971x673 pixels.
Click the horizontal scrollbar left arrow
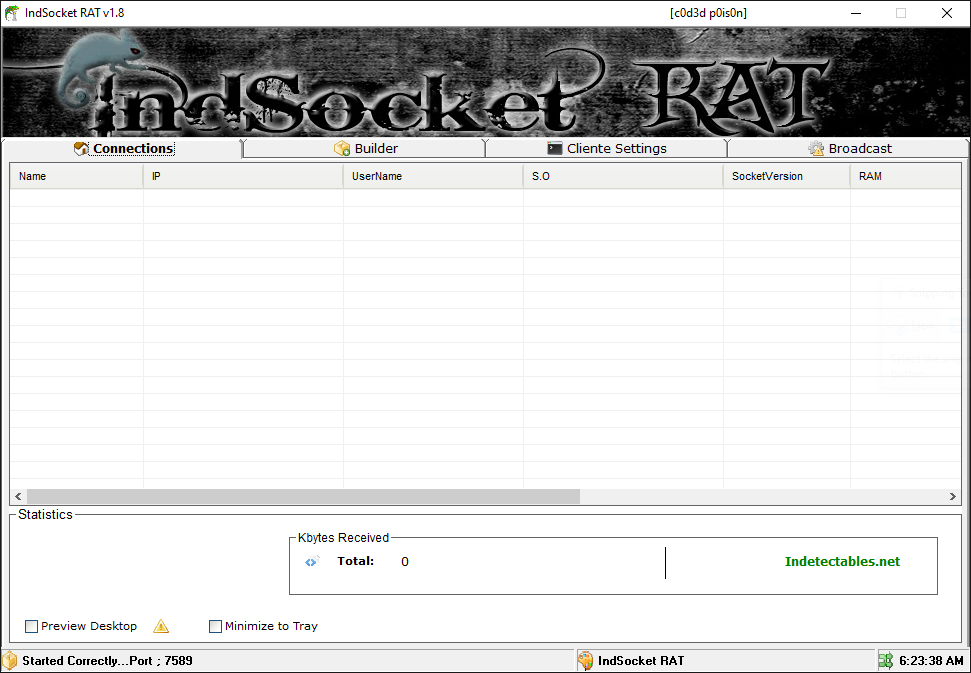click(x=18, y=497)
